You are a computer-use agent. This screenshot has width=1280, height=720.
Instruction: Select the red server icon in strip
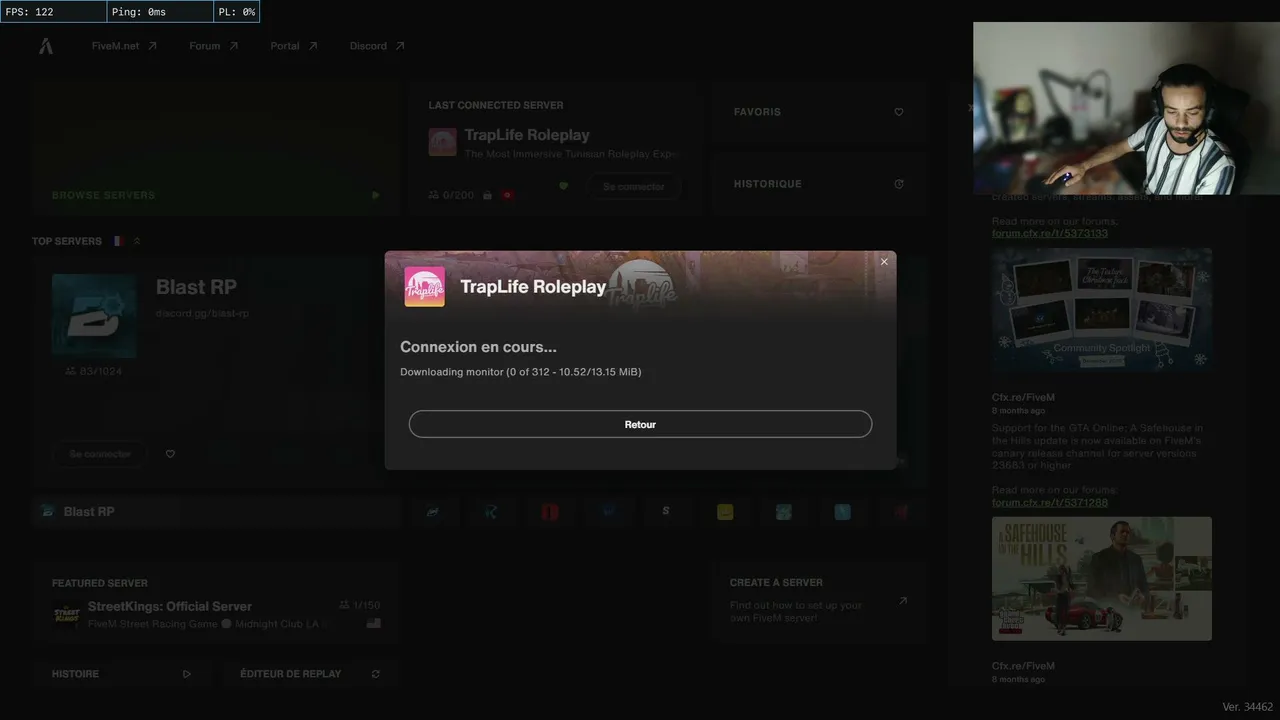(x=550, y=512)
